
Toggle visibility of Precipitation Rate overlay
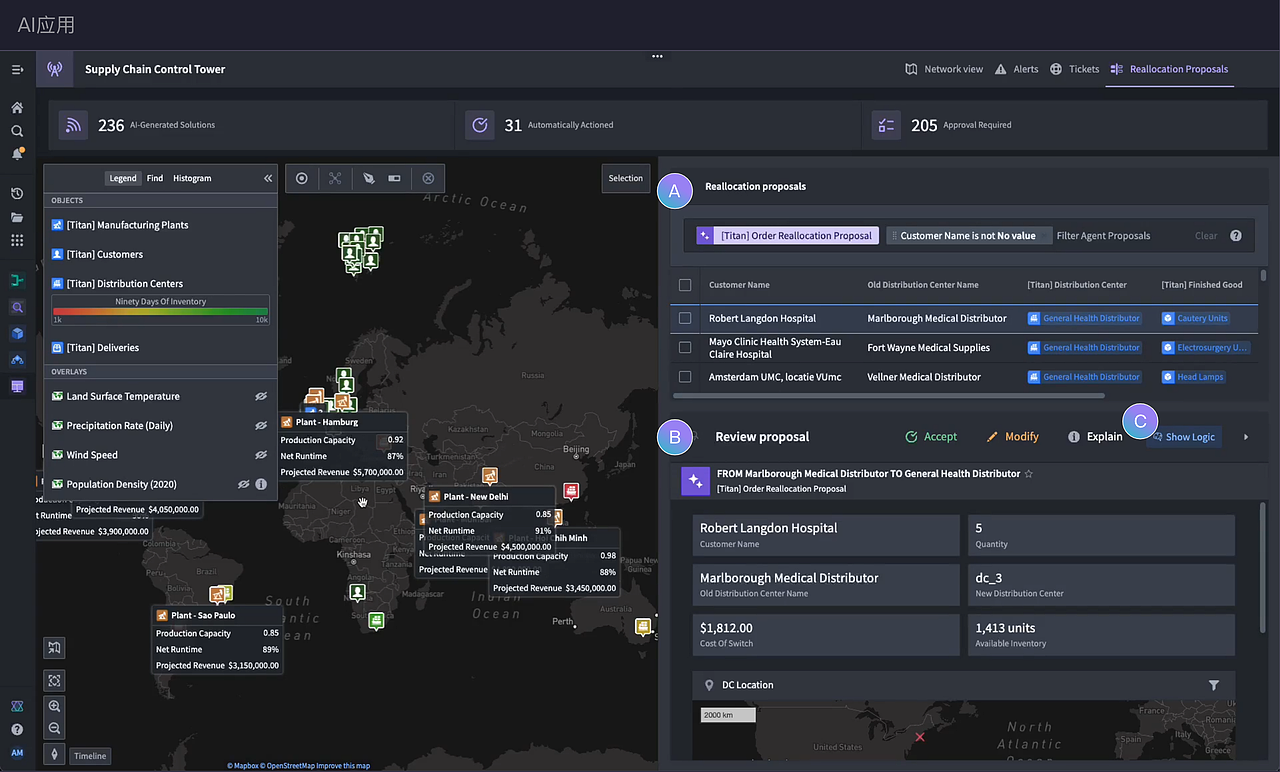click(x=261, y=425)
